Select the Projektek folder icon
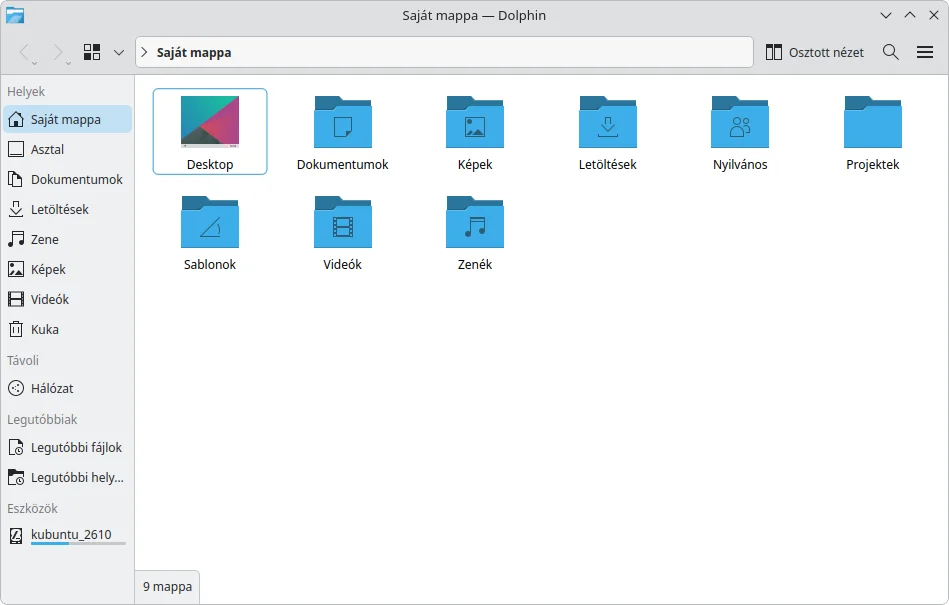Image resolution: width=949 pixels, height=605 pixels. (873, 122)
